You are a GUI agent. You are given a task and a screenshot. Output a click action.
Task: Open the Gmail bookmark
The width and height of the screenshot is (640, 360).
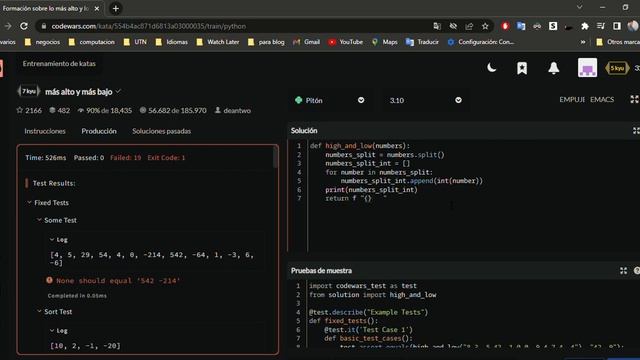click(x=307, y=42)
